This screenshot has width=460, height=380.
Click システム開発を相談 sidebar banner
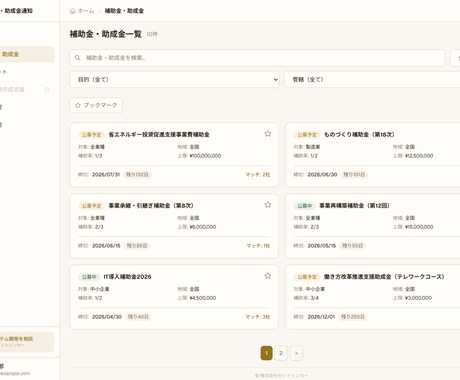click(x=27, y=342)
